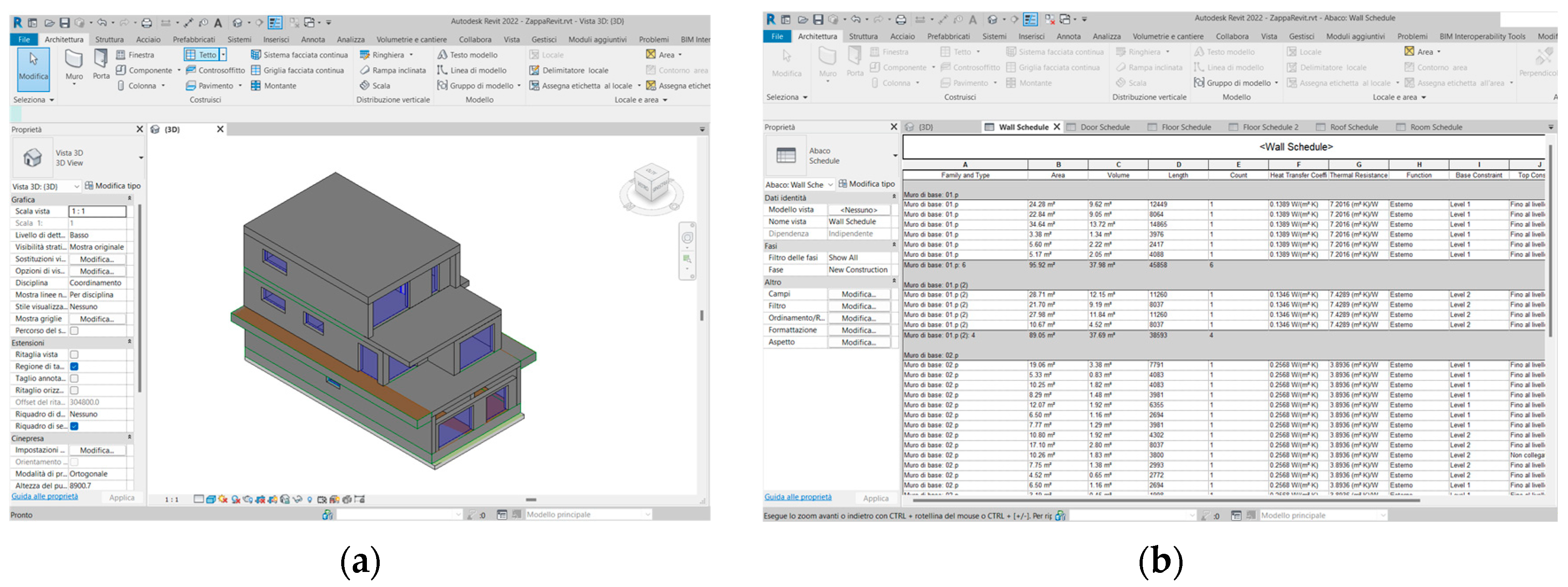Screen dimensions: 1568x587
Task: Open Guida alle proprietà link in left panel
Action: [44, 497]
